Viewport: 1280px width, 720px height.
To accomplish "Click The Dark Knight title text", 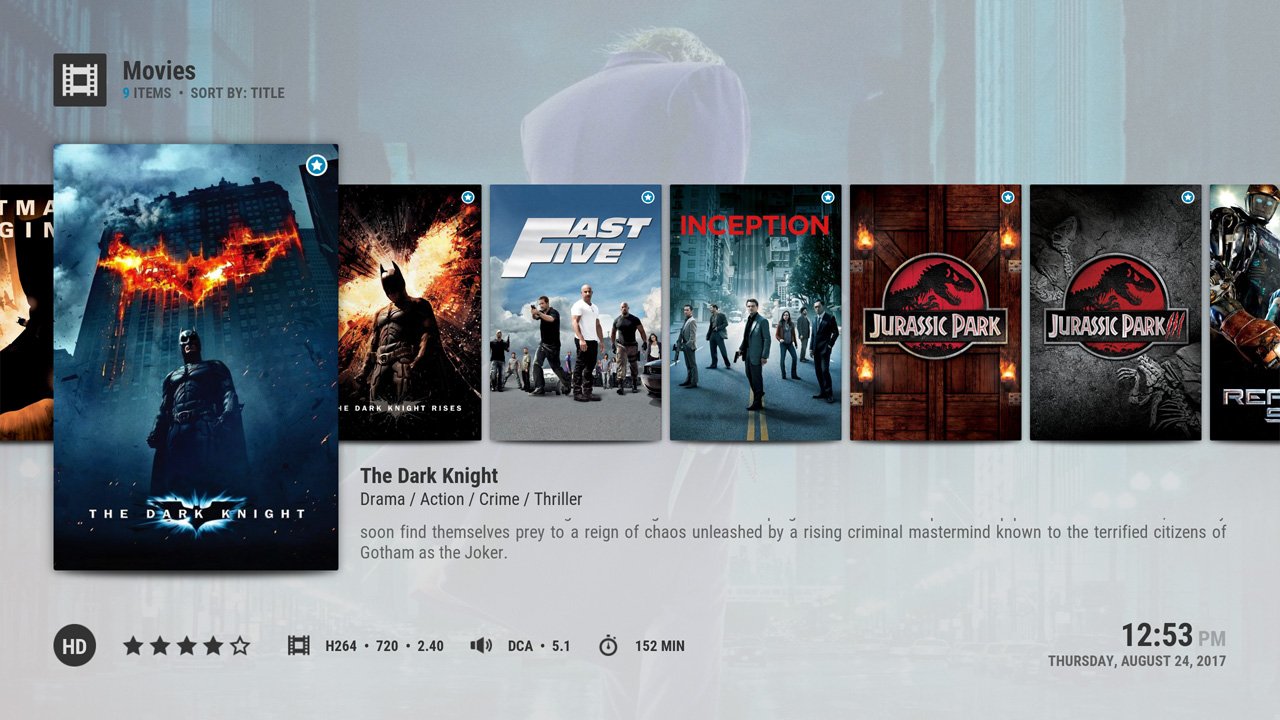I will coord(428,476).
